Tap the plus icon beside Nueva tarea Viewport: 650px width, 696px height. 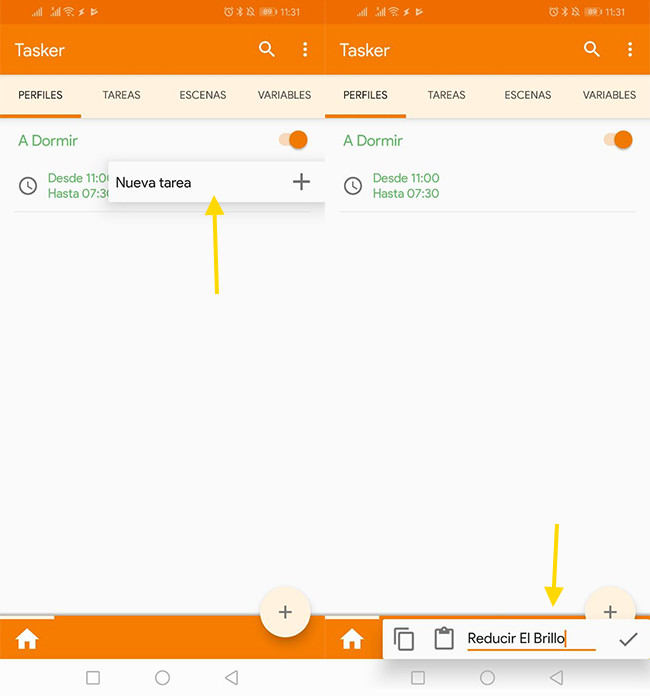click(x=301, y=182)
